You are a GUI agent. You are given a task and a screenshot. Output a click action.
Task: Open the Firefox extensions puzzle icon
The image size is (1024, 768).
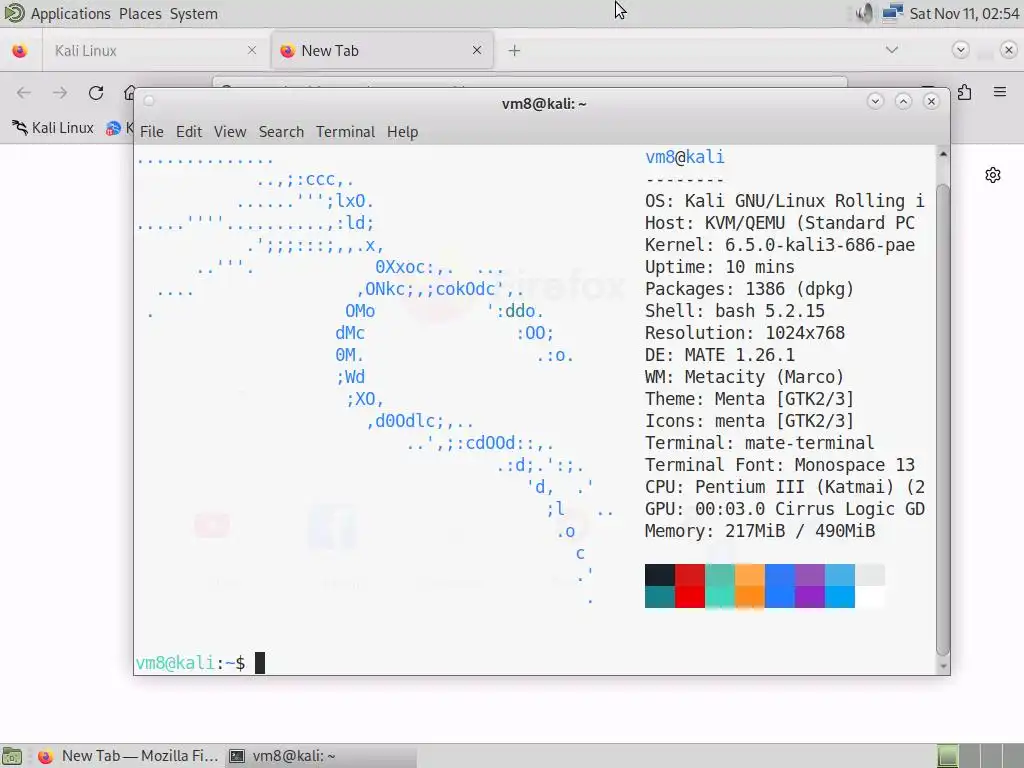pos(965,92)
